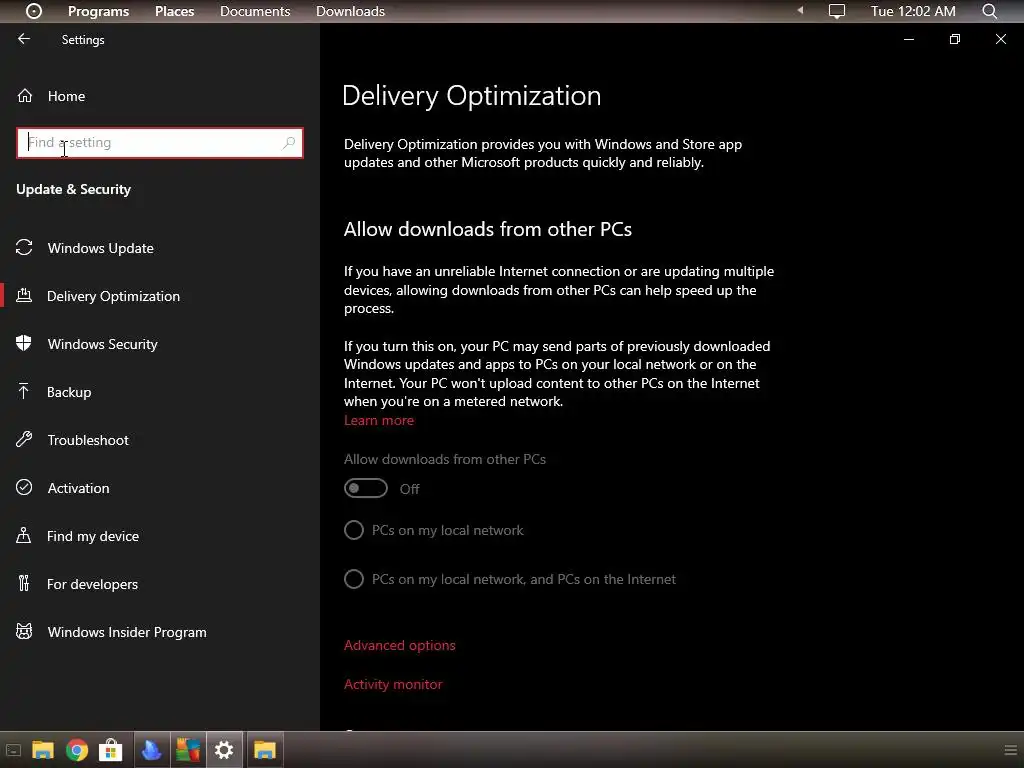Open Backup via its upload arrow icon
Image resolution: width=1024 pixels, height=768 pixels.
[24, 392]
